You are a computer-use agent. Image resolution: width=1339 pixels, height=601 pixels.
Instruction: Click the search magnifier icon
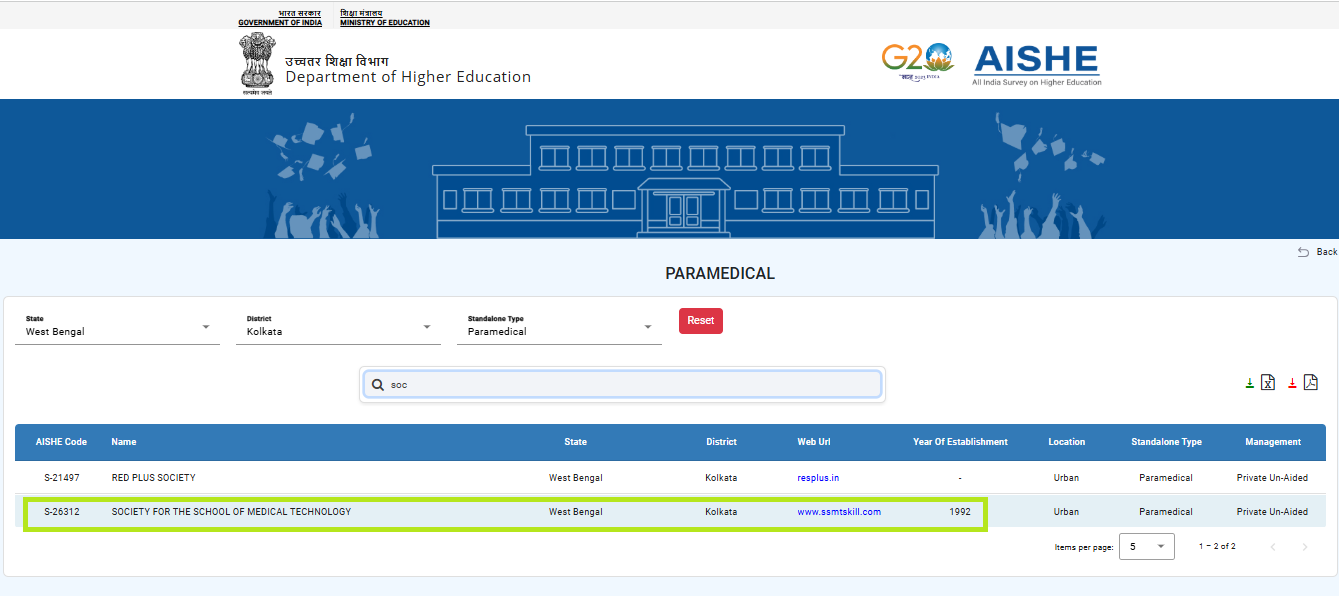(378, 385)
